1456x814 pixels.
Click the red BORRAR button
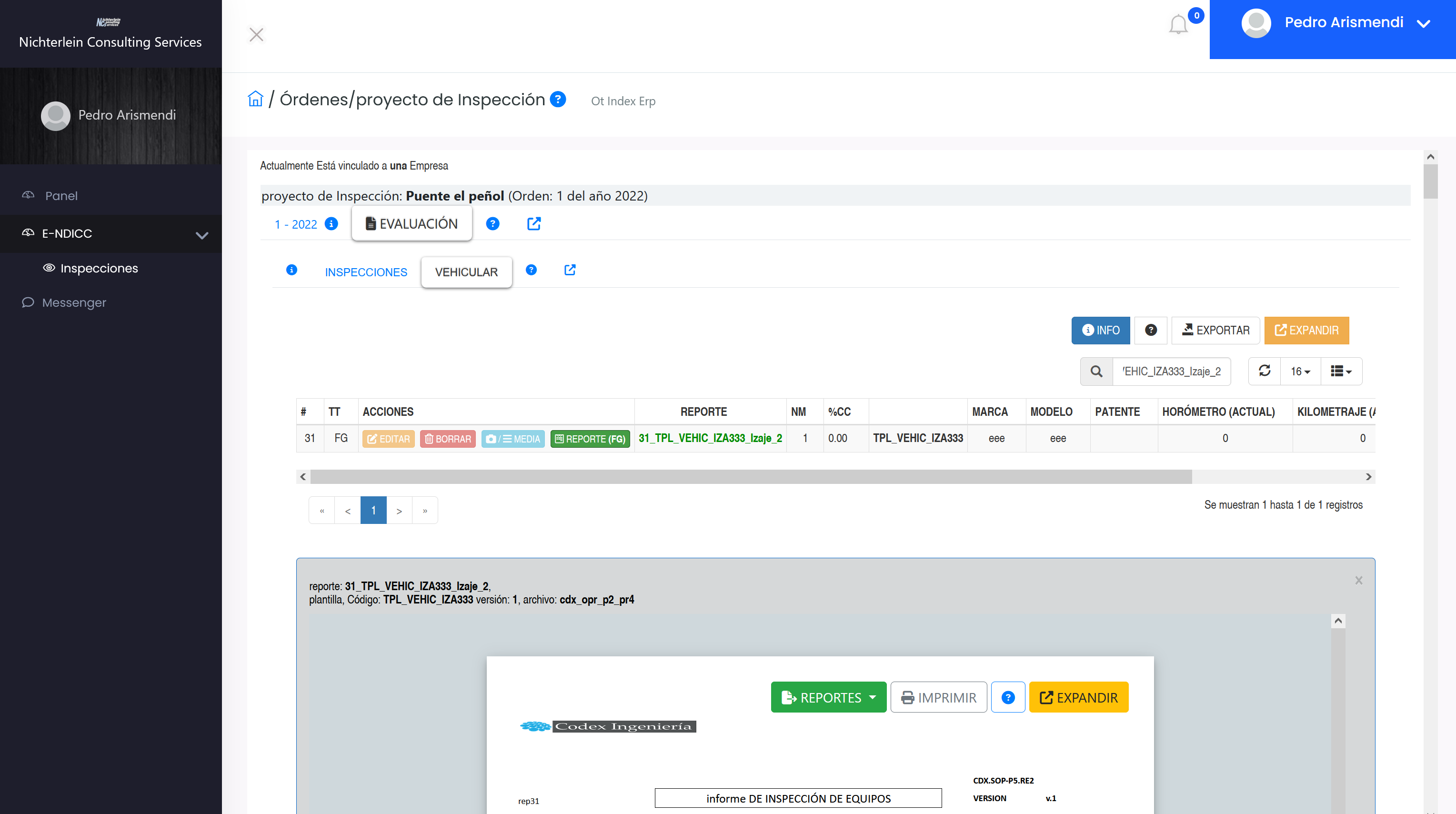click(x=448, y=439)
